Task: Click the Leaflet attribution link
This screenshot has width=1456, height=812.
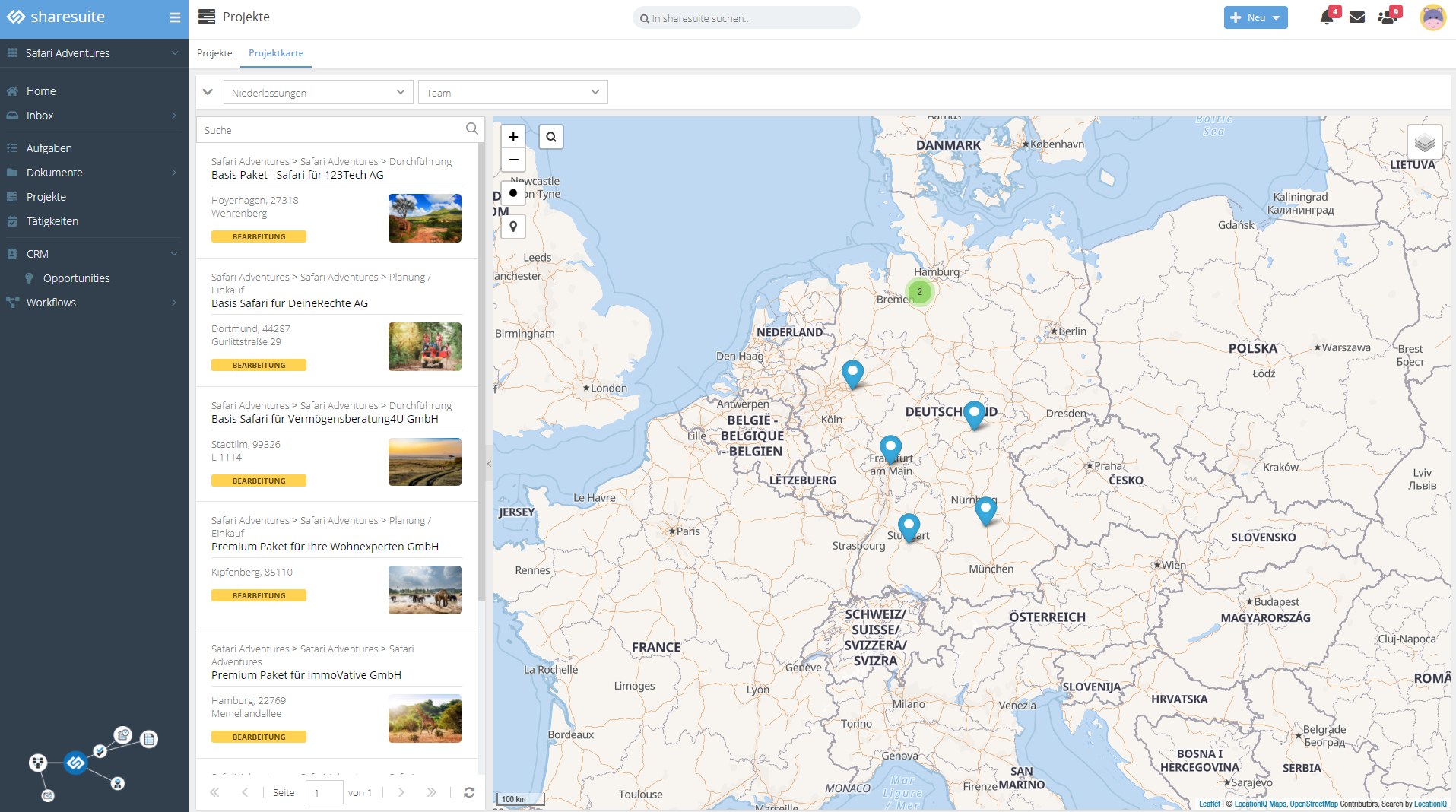Action: pos(1209,804)
